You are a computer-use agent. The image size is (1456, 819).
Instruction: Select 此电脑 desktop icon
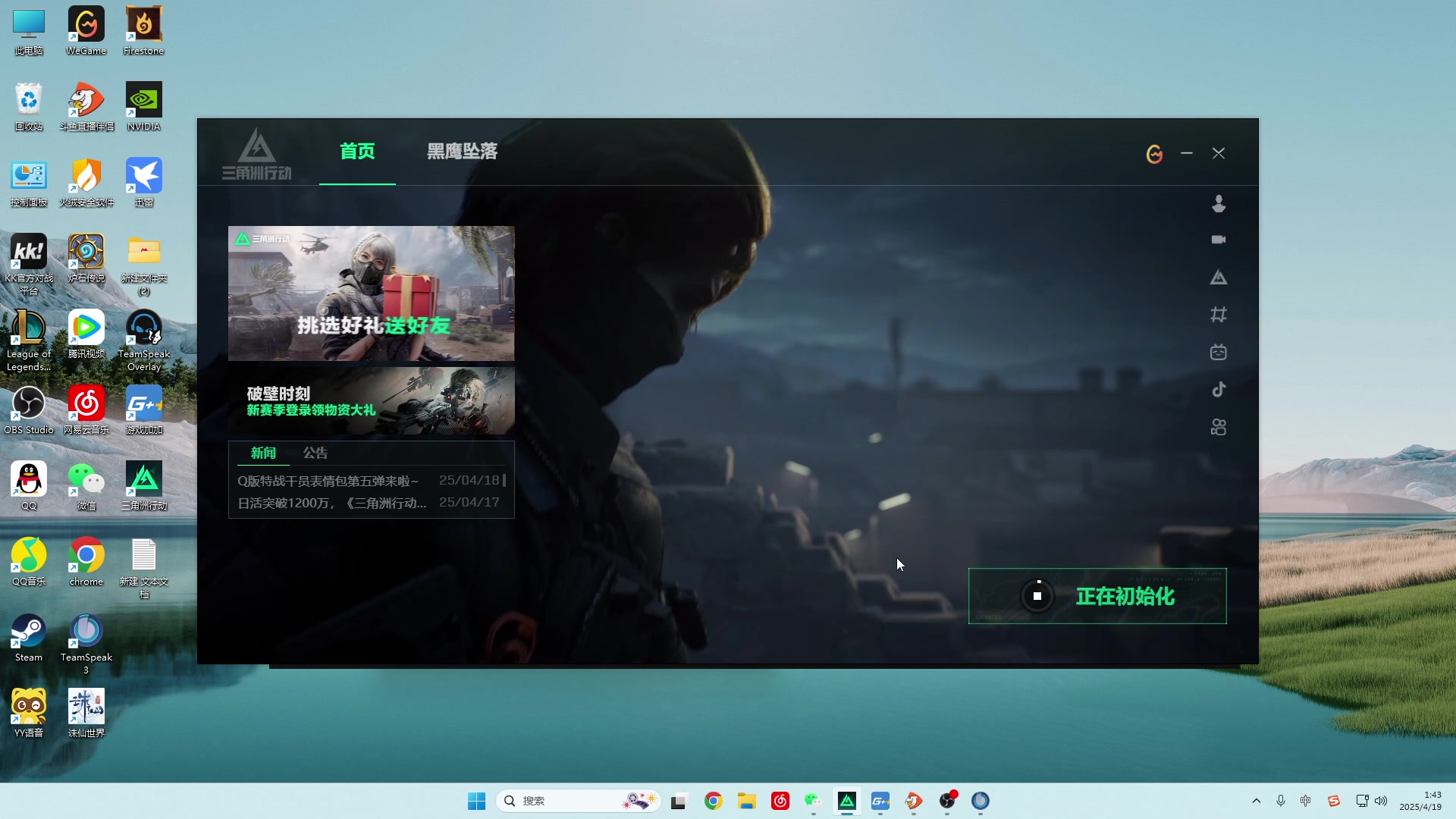[x=29, y=31]
